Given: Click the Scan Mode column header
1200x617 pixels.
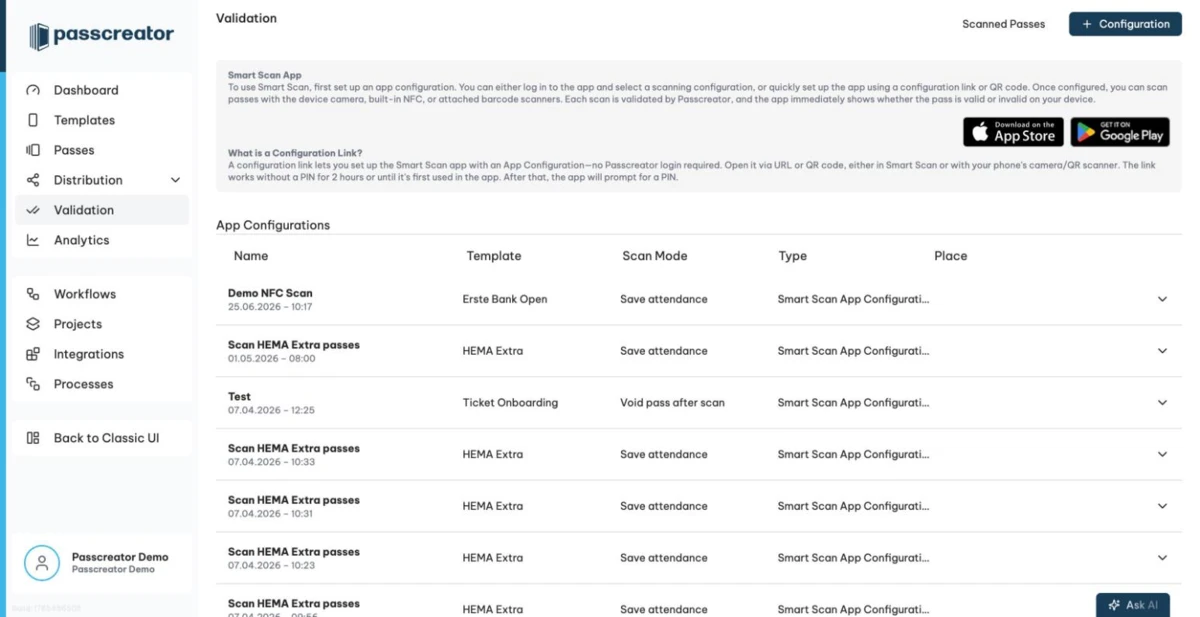Looking at the screenshot, I should pyautogui.click(x=655, y=256).
